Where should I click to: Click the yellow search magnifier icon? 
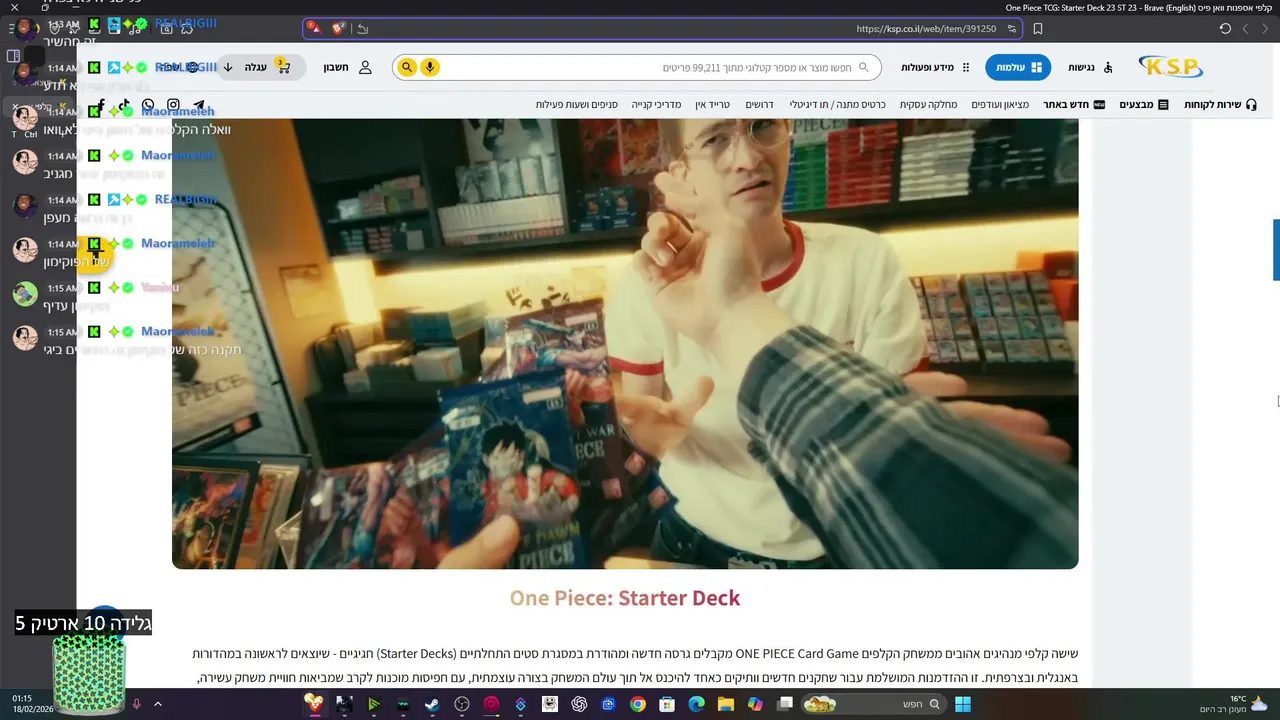407,67
